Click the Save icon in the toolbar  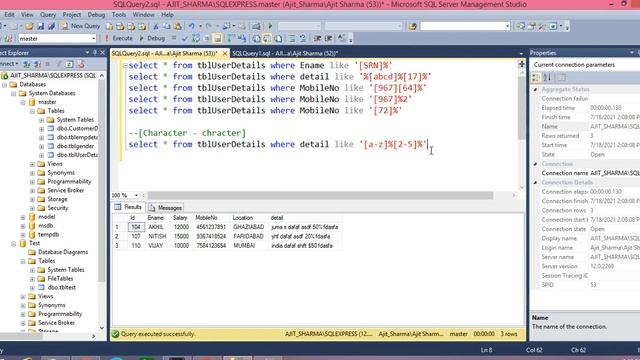(40, 26)
